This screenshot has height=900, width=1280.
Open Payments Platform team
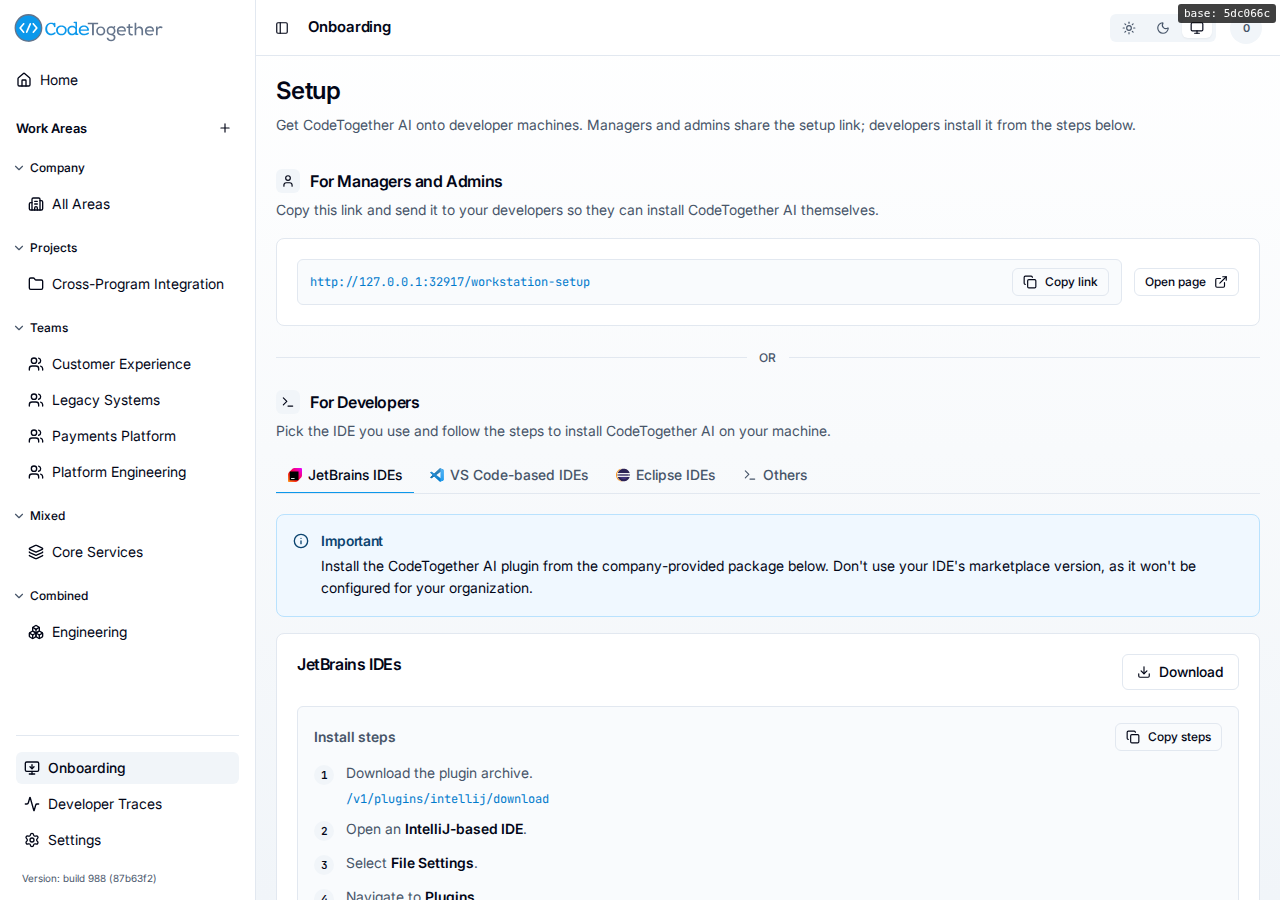click(131, 436)
